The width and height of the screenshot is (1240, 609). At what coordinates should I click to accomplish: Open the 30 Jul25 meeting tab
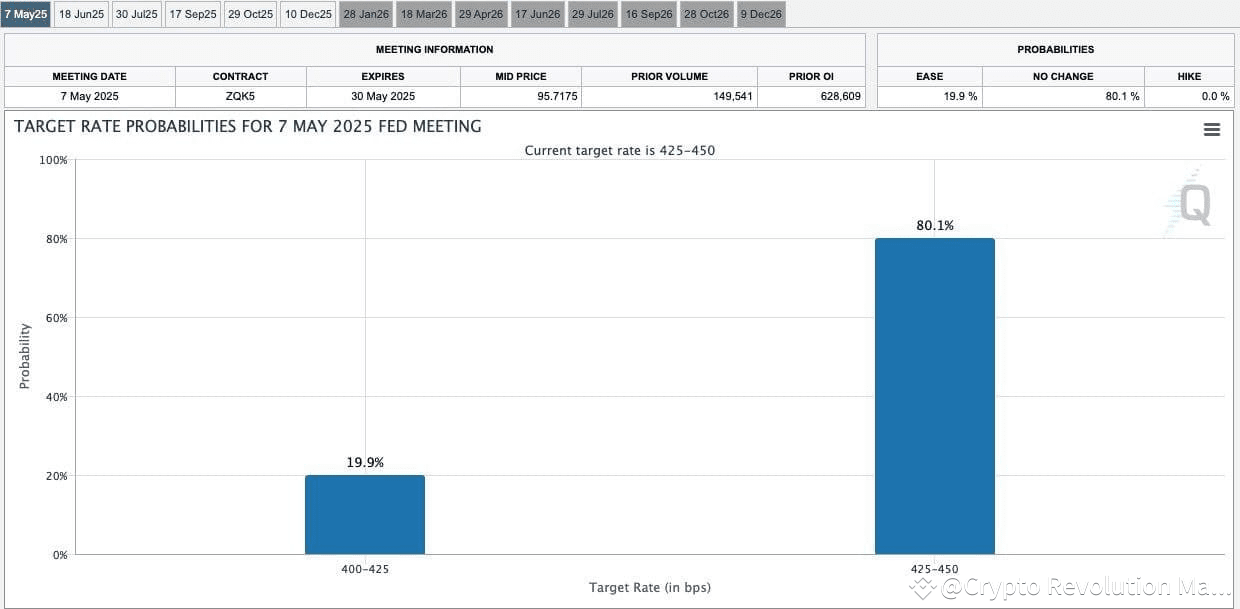click(x=136, y=13)
